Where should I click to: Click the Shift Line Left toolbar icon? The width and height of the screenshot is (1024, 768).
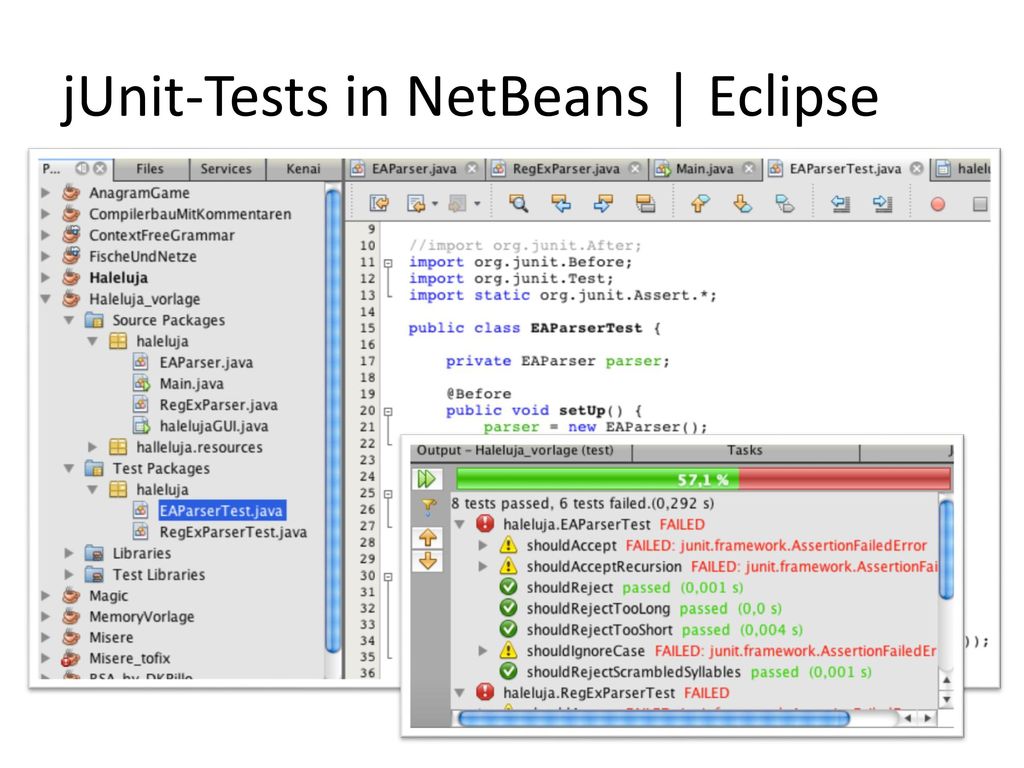tap(840, 204)
